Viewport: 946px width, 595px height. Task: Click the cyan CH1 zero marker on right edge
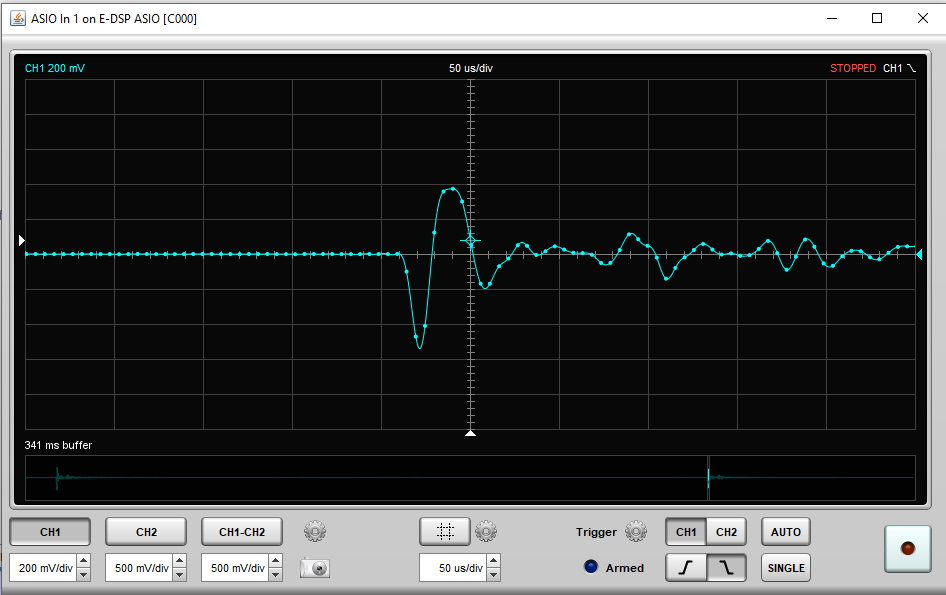(919, 255)
